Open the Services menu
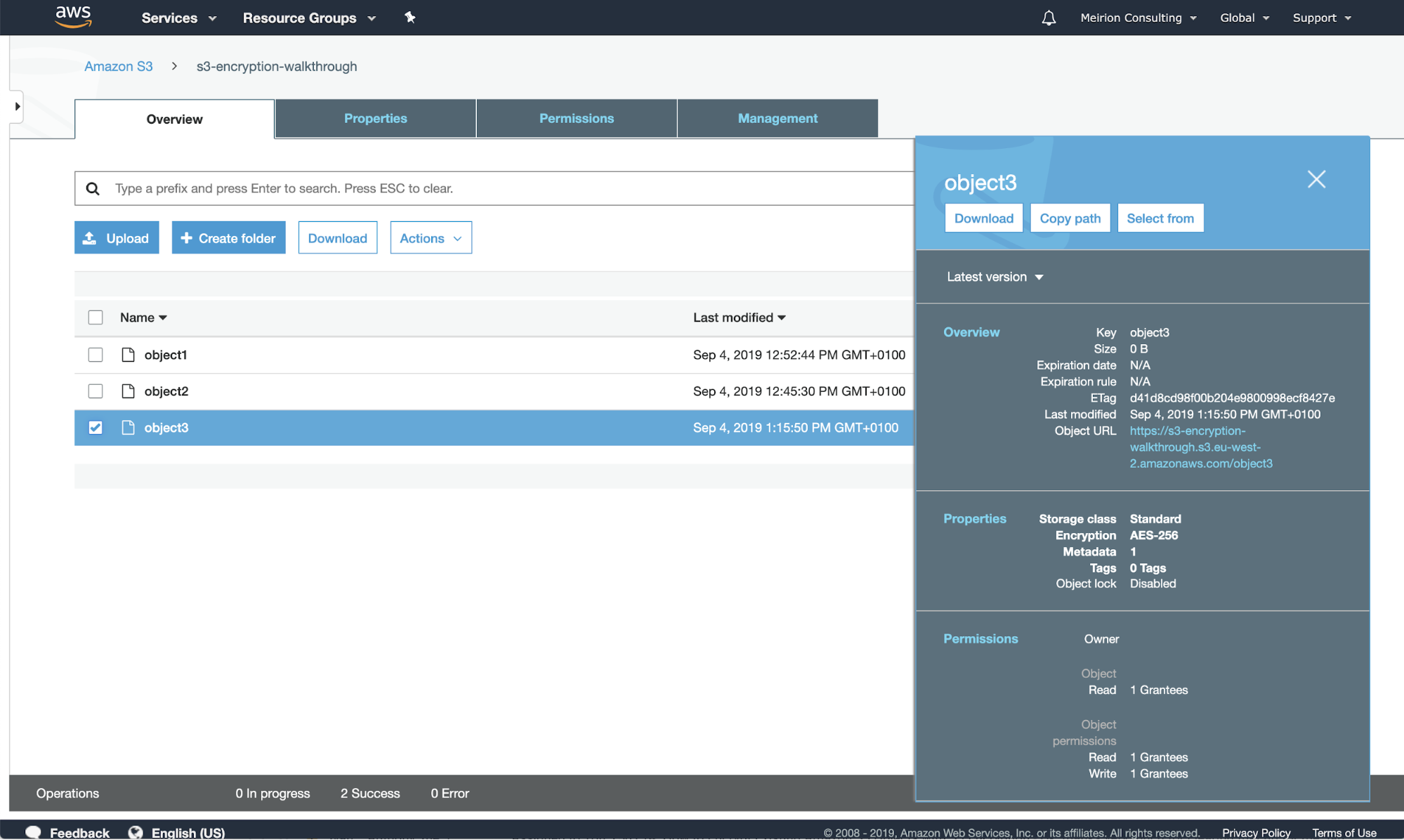The height and width of the screenshot is (840, 1404). (x=178, y=18)
